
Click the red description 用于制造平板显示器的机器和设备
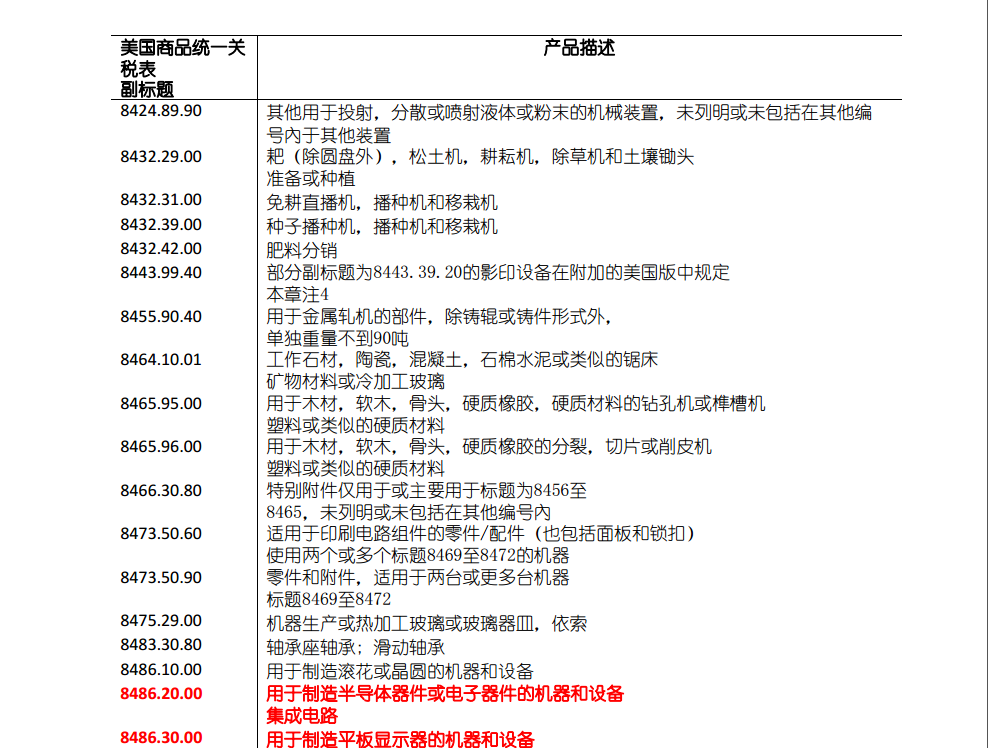pyautogui.click(x=400, y=739)
